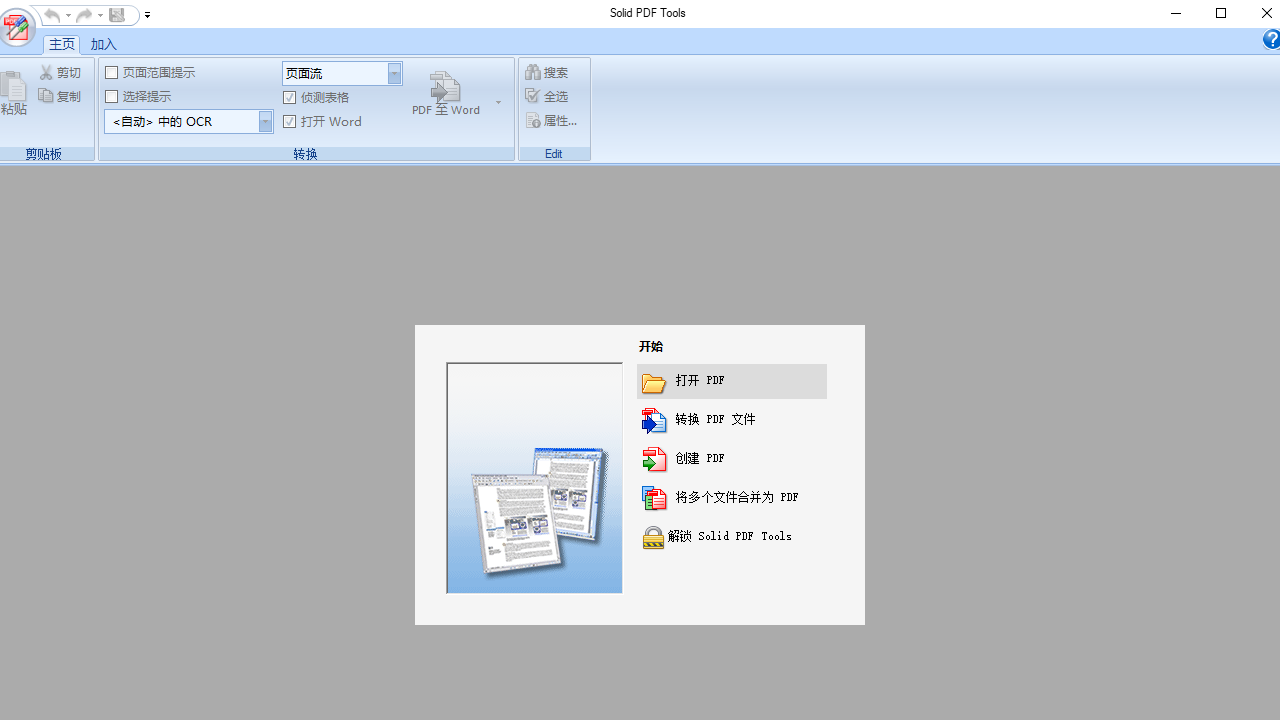The image size is (1280, 720).
Task: Select 创建 PDF in start panel
Action: (732, 459)
